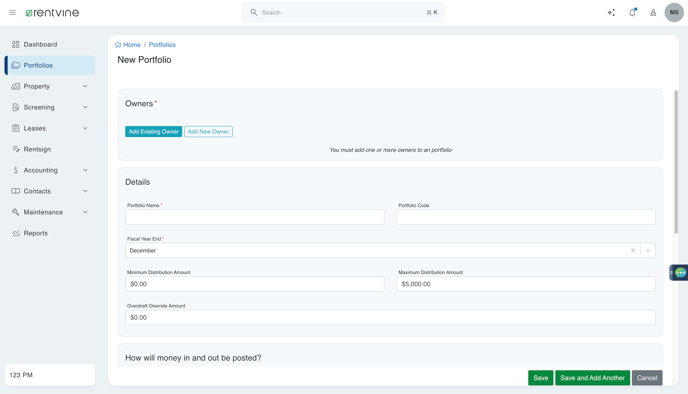Expand the Property menu chevron
The width and height of the screenshot is (688, 394).
[85, 86]
